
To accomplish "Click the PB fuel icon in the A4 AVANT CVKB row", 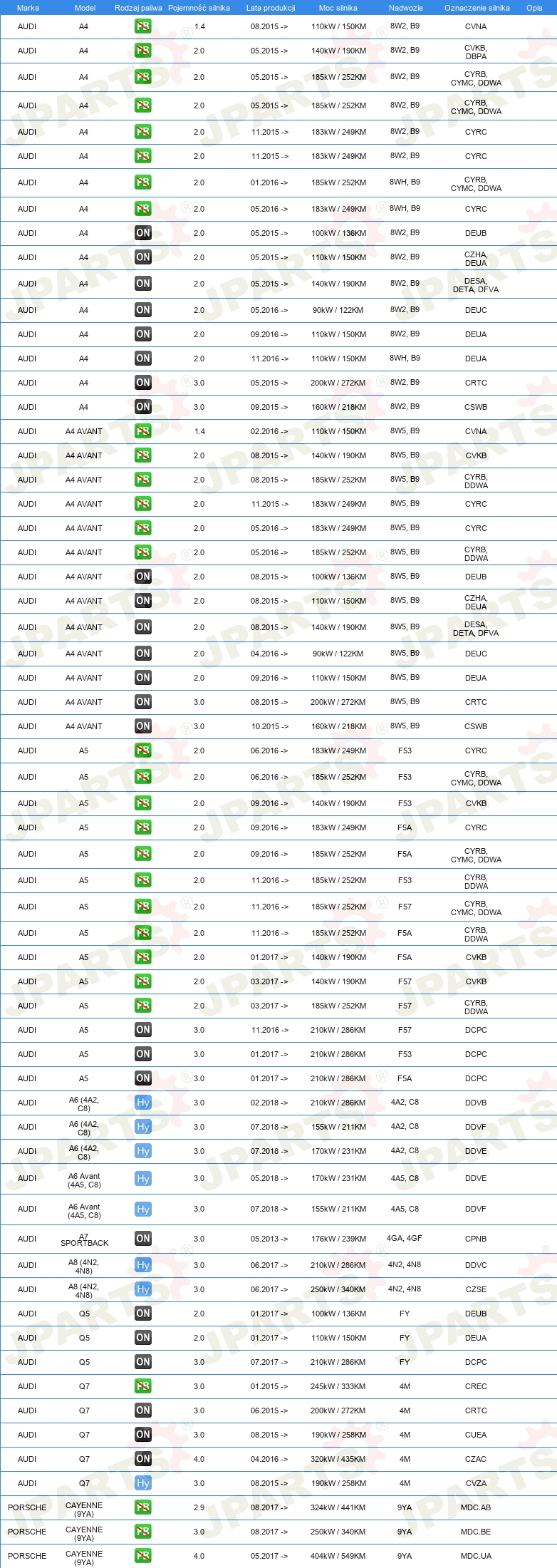I will (x=143, y=455).
